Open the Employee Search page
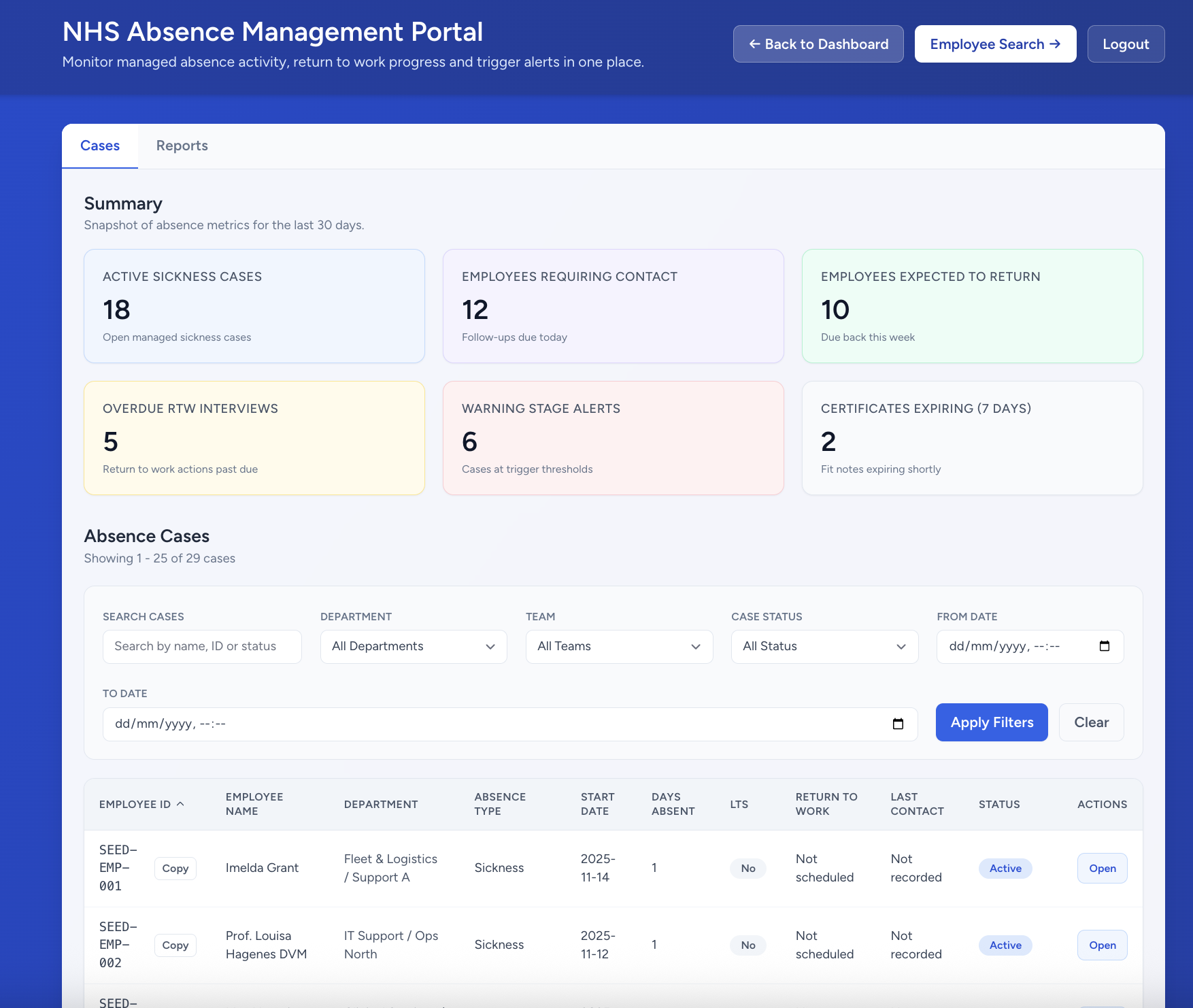The image size is (1193, 1008). coord(995,44)
